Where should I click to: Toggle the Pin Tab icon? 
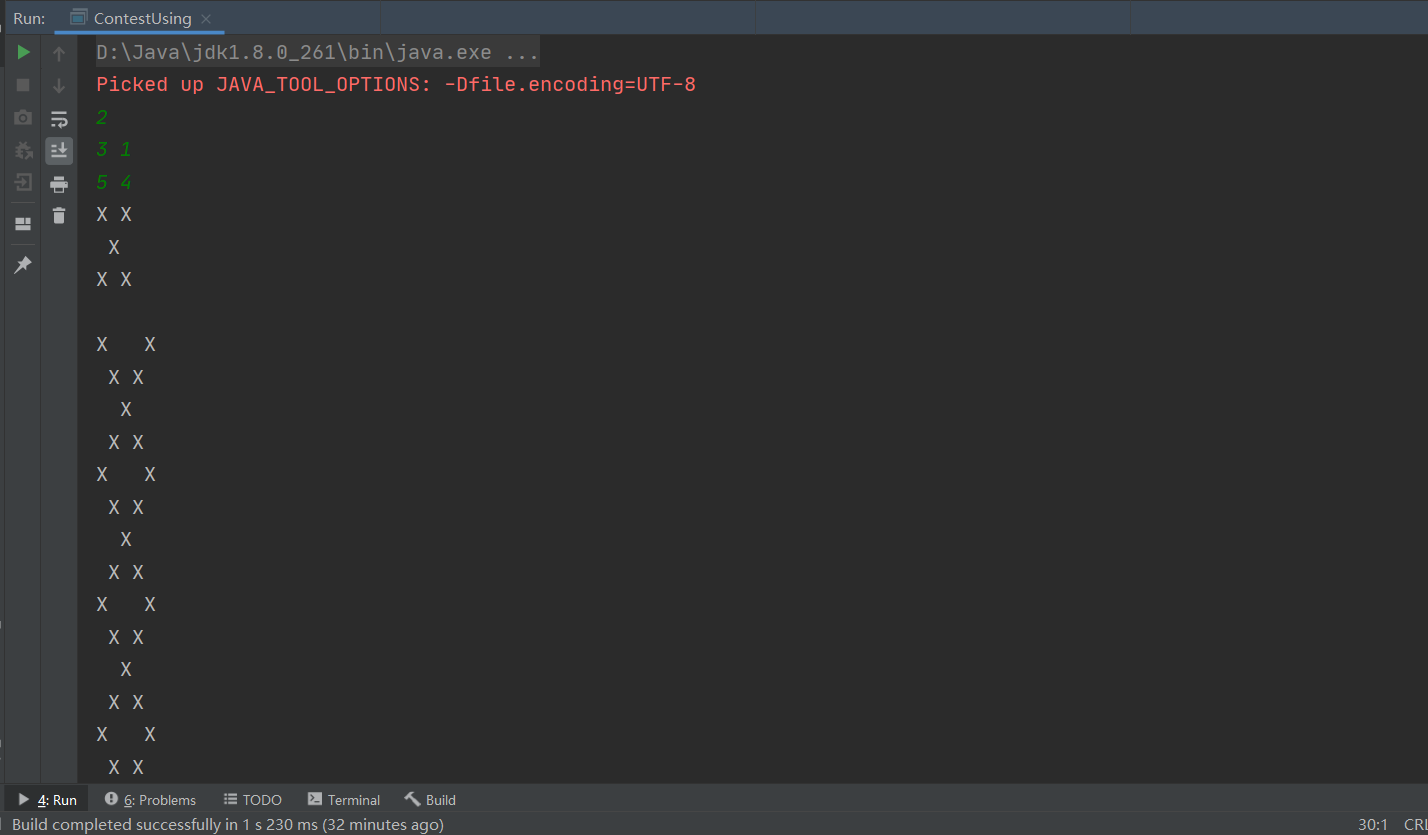pos(23,265)
